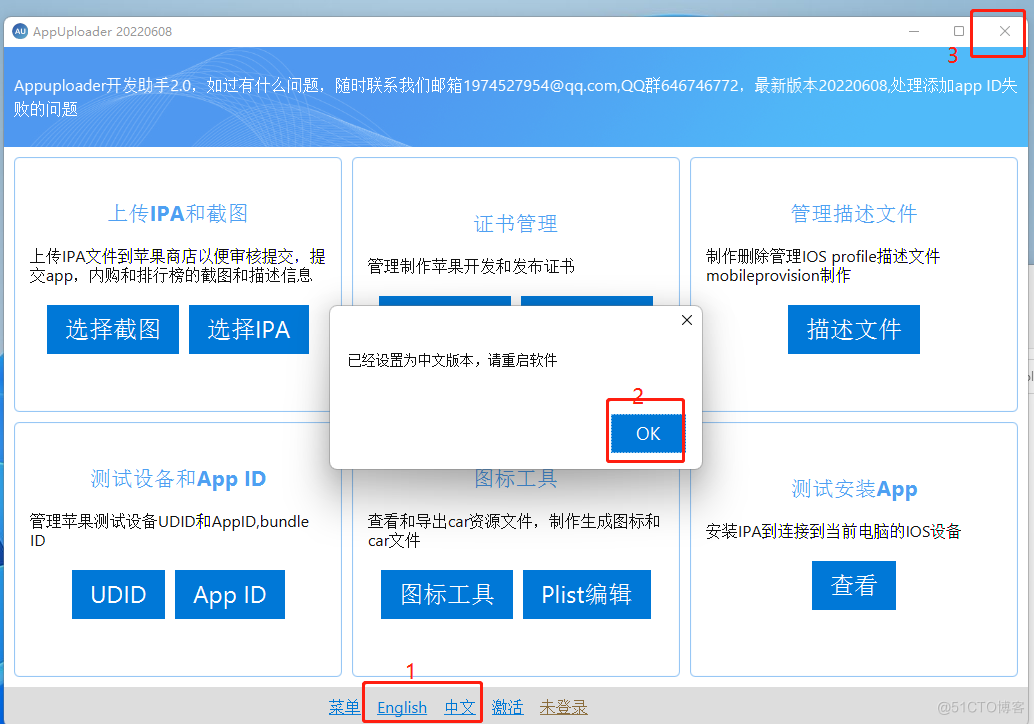Click the 未登录 login status link
This screenshot has width=1034, height=724.
coord(563,708)
